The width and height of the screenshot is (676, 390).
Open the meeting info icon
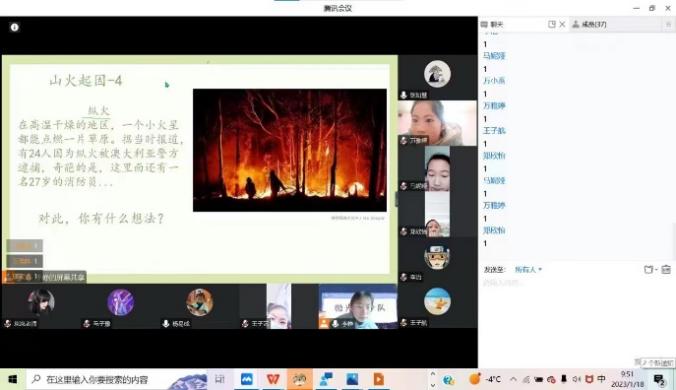click(x=15, y=27)
